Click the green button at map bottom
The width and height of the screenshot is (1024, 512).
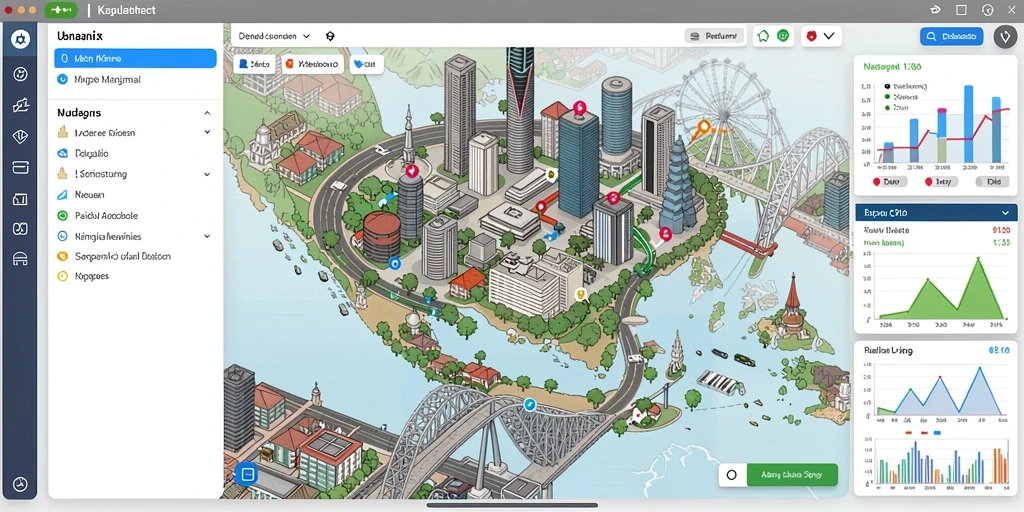(792, 475)
